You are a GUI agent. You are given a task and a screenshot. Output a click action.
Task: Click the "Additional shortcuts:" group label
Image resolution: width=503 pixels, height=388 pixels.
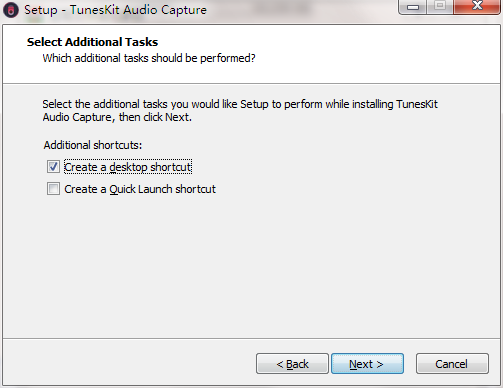93,145
